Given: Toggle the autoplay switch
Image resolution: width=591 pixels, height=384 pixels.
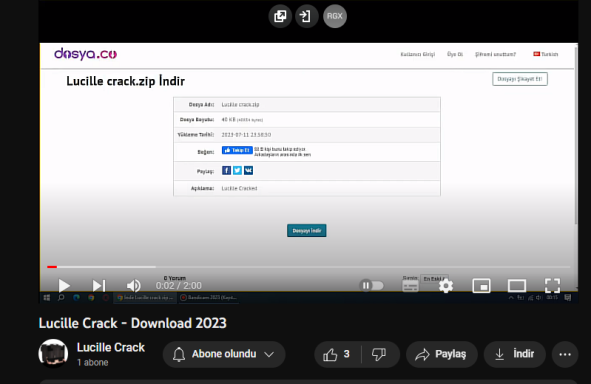Looking at the screenshot, I should pyautogui.click(x=371, y=286).
